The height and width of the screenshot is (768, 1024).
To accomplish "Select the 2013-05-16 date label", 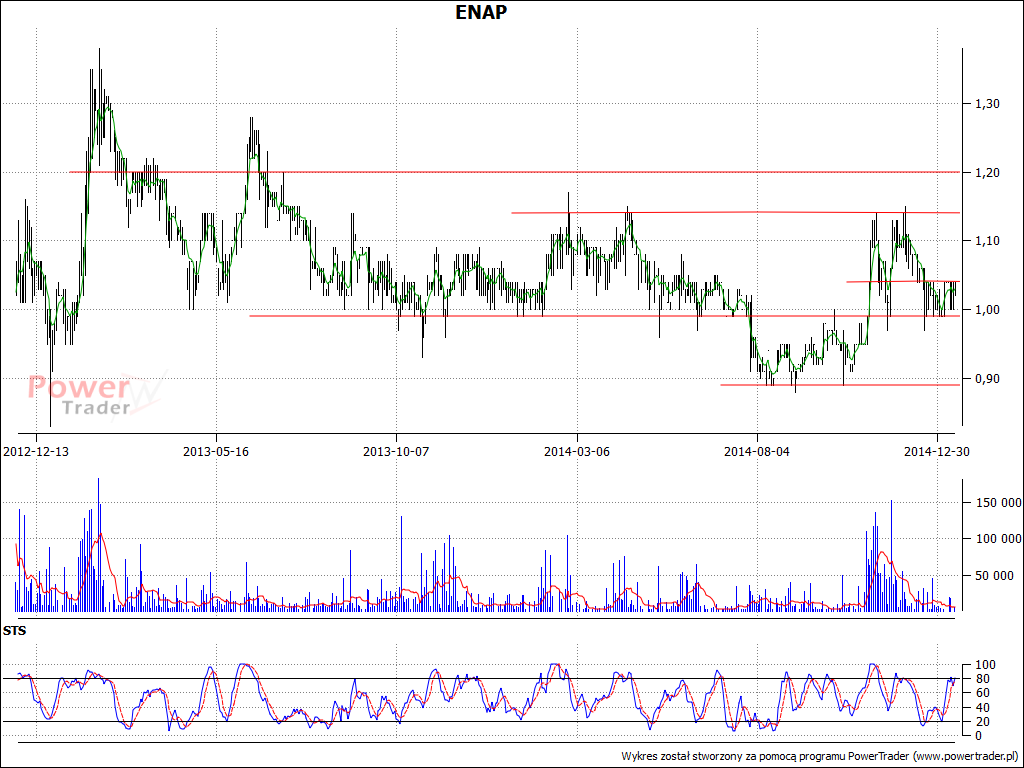I will point(216,451).
